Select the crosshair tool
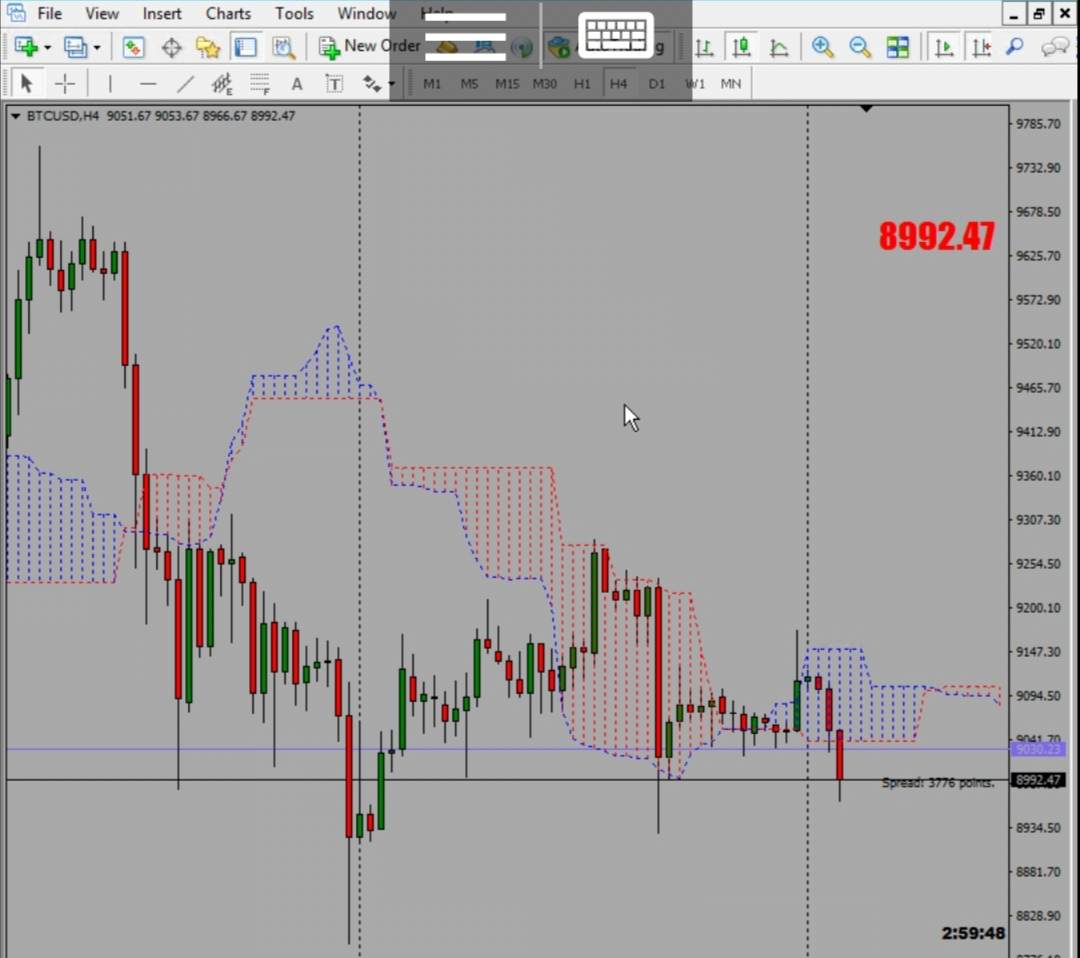This screenshot has width=1080, height=958. tap(65, 83)
